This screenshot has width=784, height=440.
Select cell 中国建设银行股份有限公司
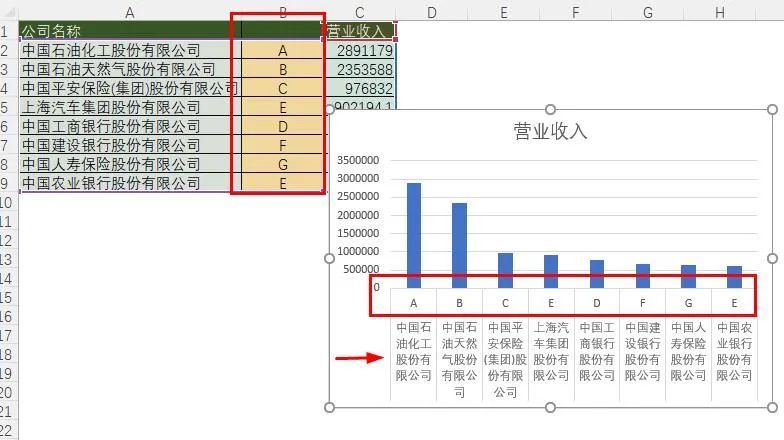tap(130, 145)
